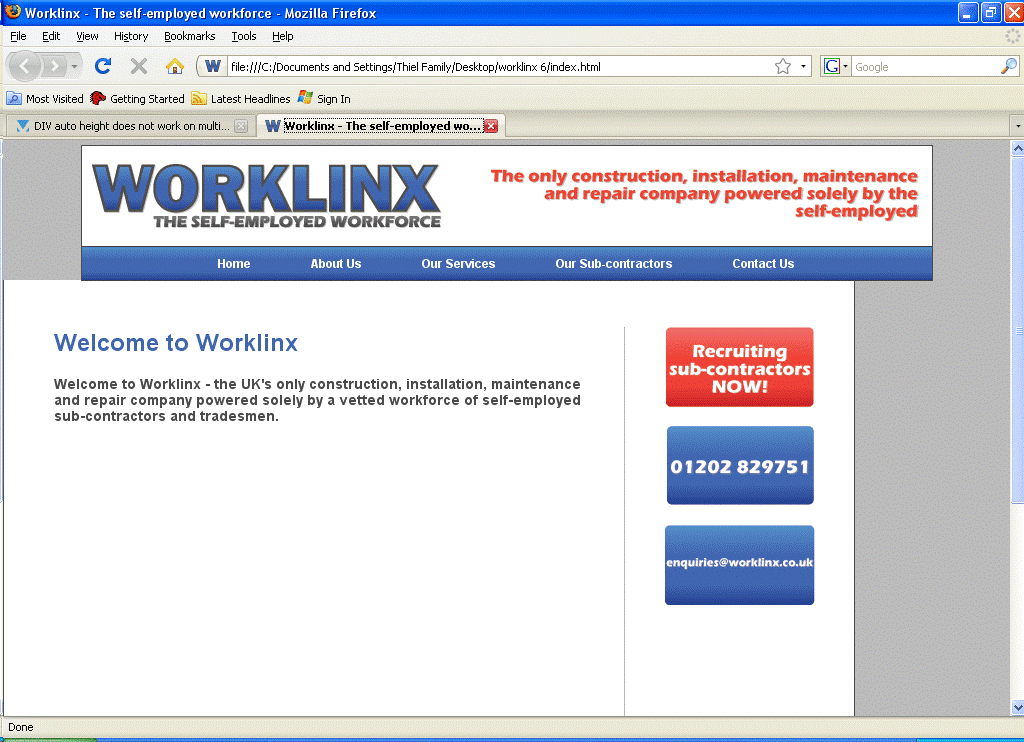The height and width of the screenshot is (742, 1024).
Task: Click the browser Back arrow button
Action: 25,66
